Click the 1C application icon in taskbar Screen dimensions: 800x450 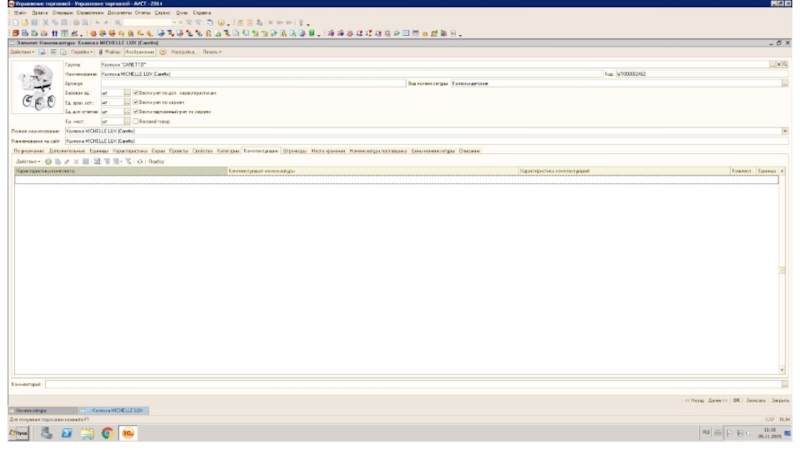pos(127,433)
